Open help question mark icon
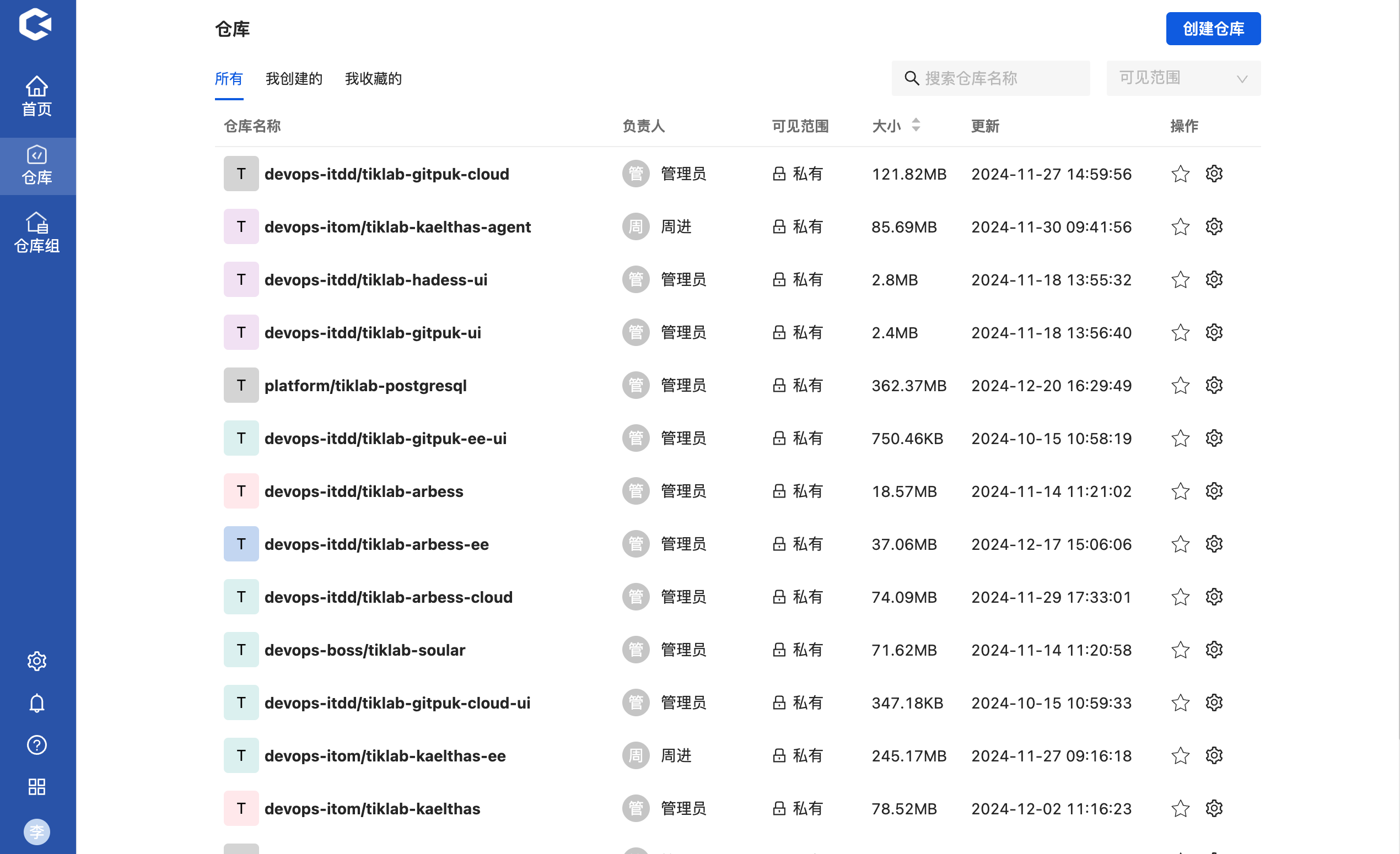 (x=37, y=745)
